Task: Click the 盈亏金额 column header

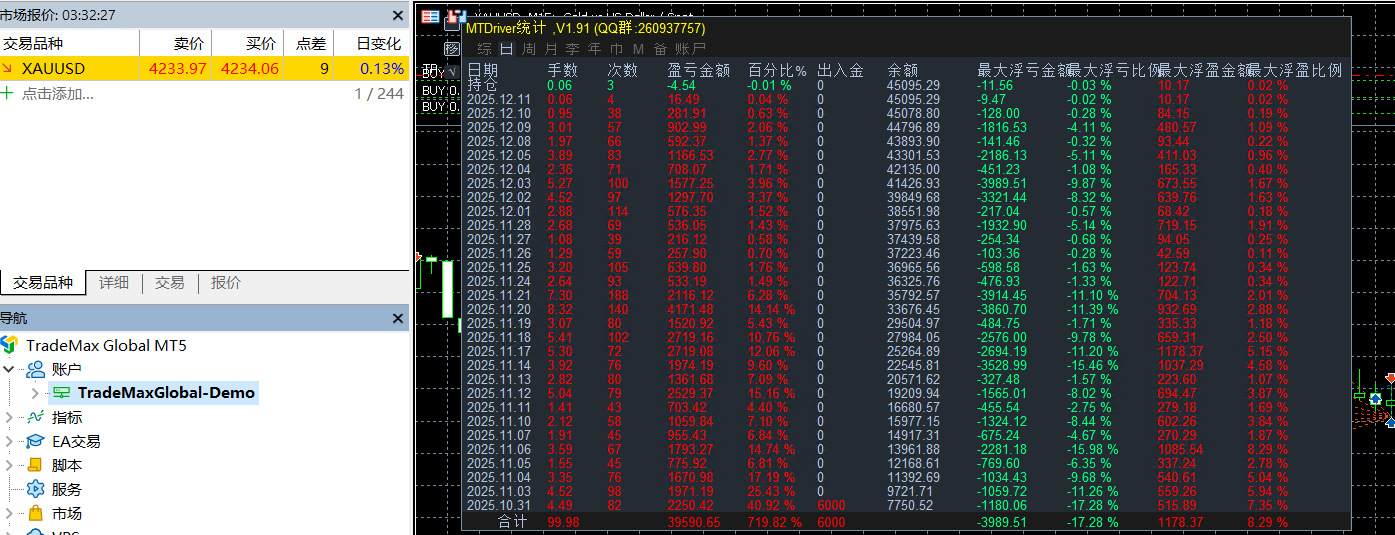Action: 698,70
